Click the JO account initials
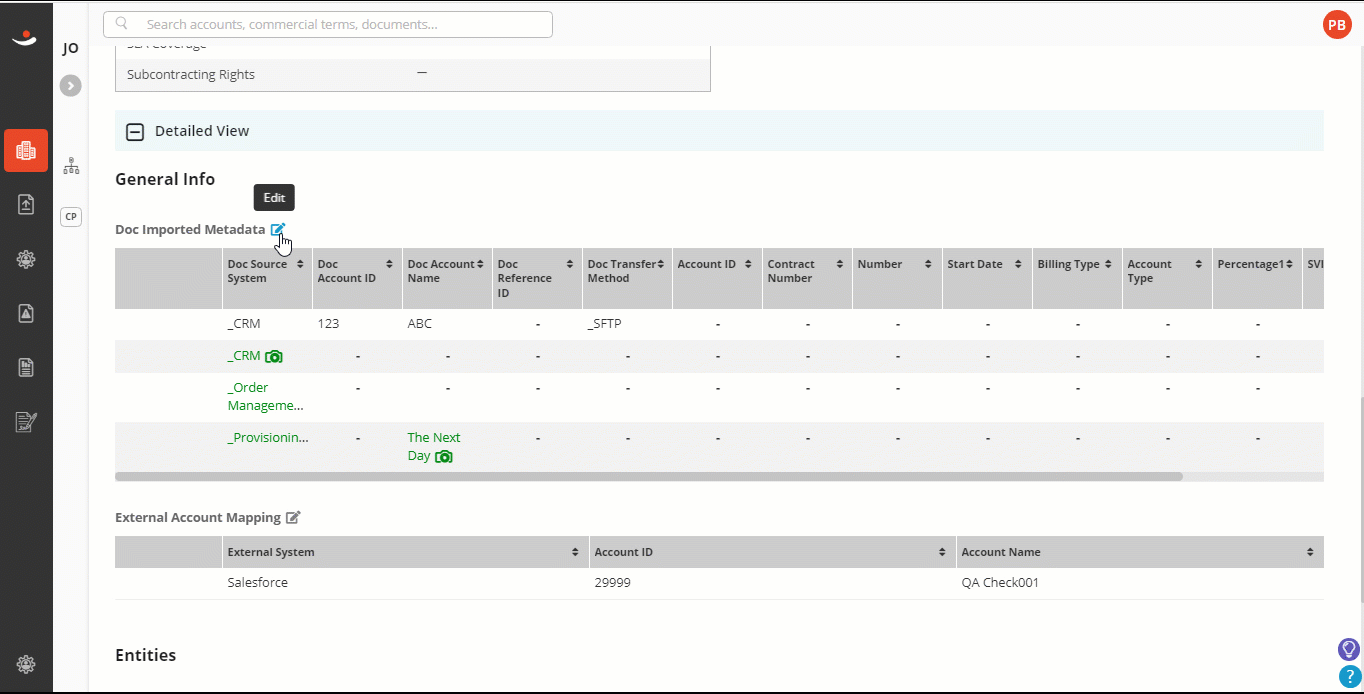This screenshot has height=694, width=1364. 71,48
